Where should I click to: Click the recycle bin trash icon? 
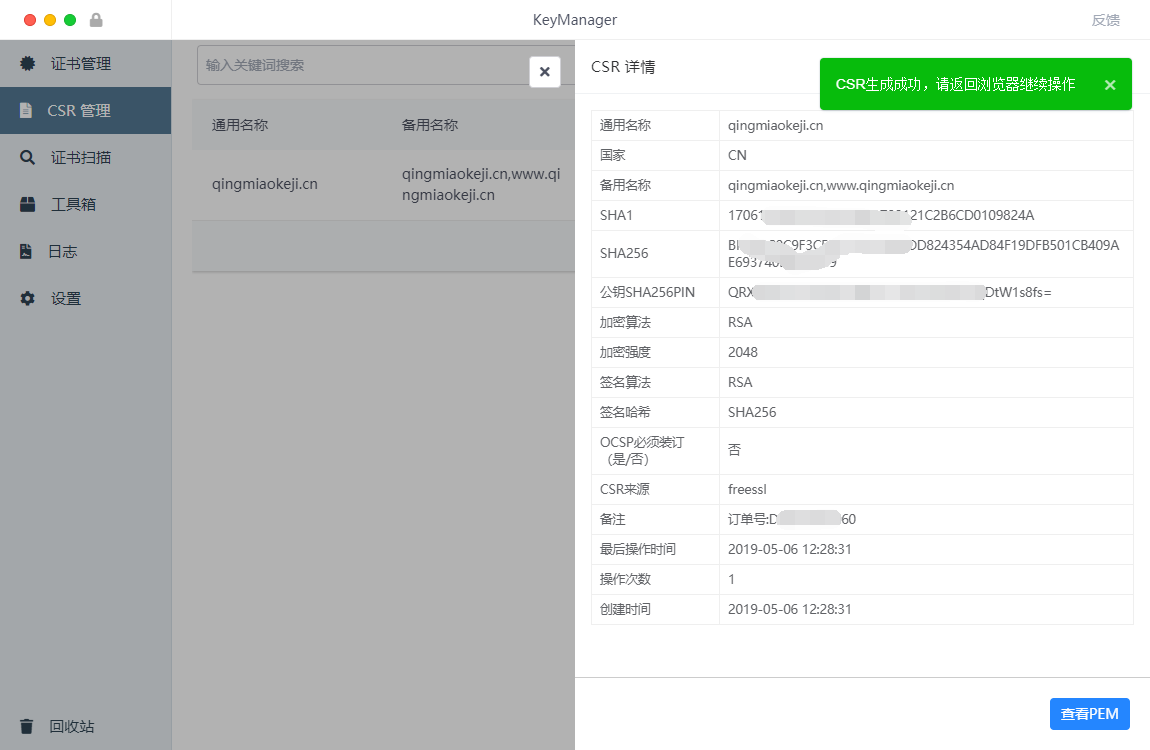(27, 727)
